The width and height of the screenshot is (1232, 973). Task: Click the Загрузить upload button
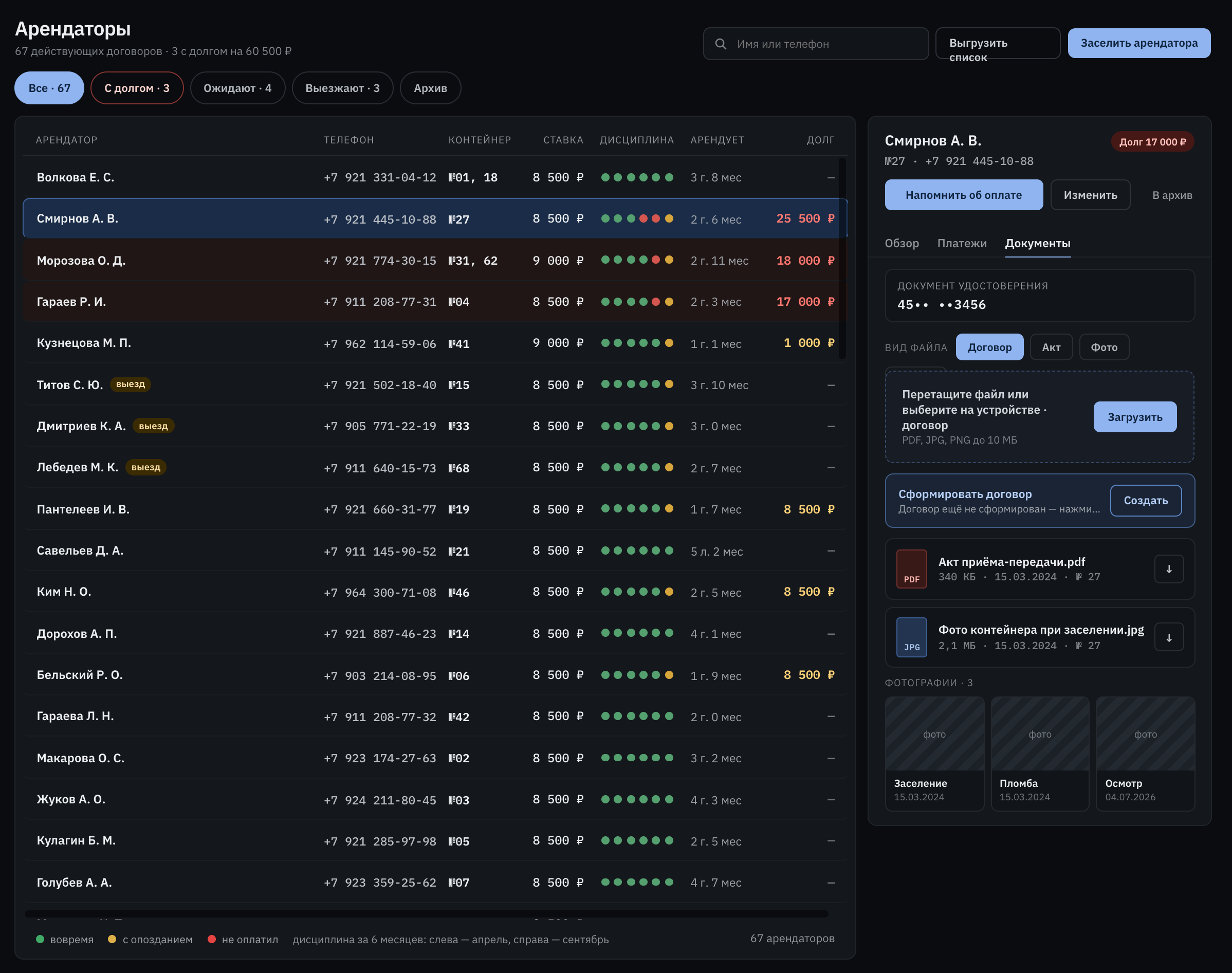(x=1135, y=416)
